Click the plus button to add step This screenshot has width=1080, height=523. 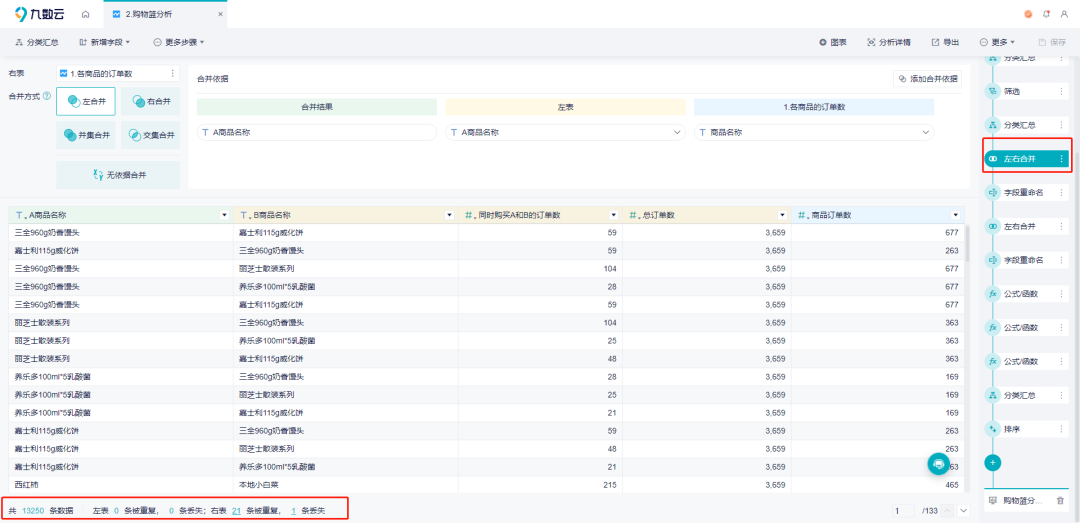[993, 462]
